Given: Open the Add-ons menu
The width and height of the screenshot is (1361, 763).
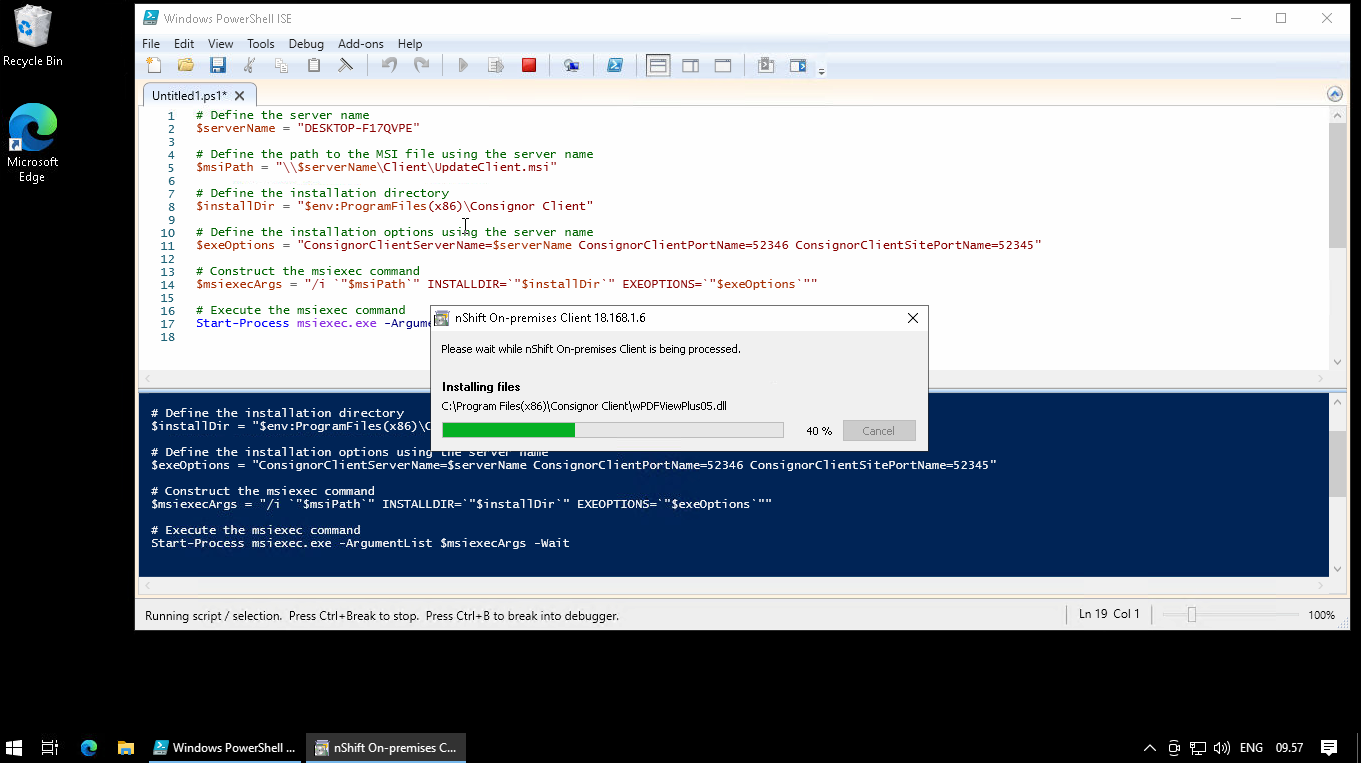Looking at the screenshot, I should coord(360,44).
